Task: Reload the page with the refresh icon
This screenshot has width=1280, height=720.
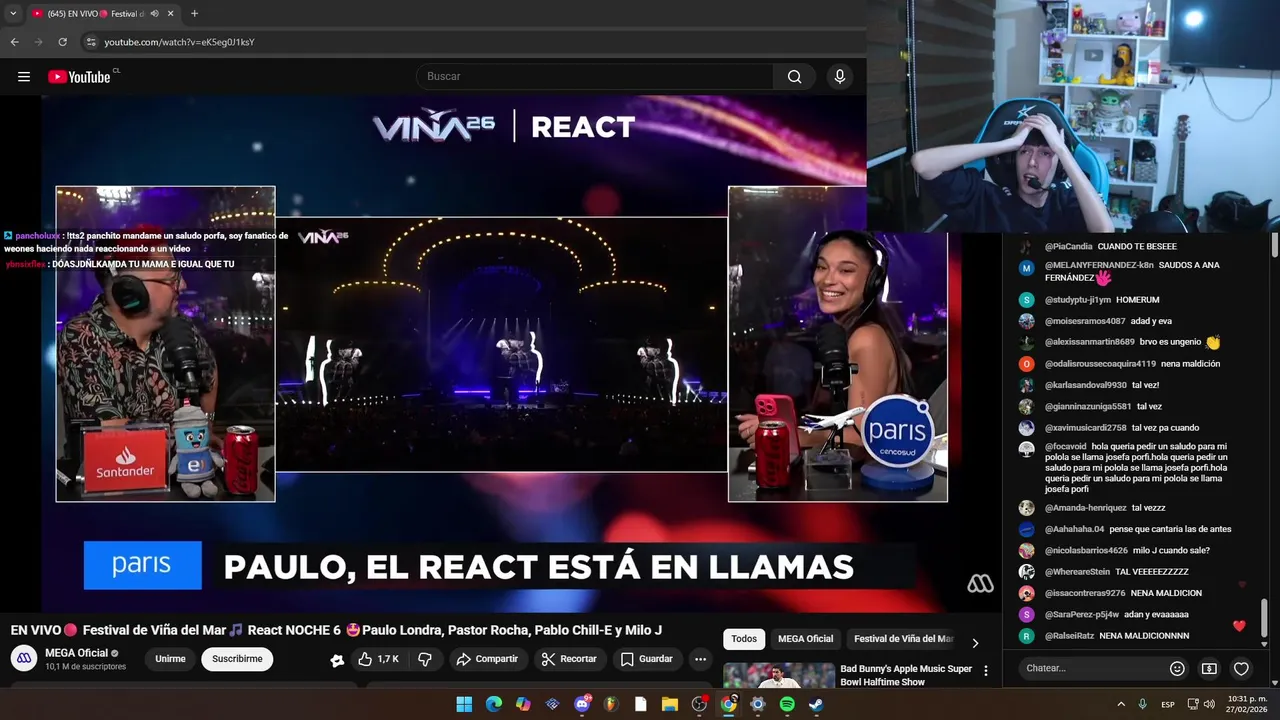Action: point(62,42)
